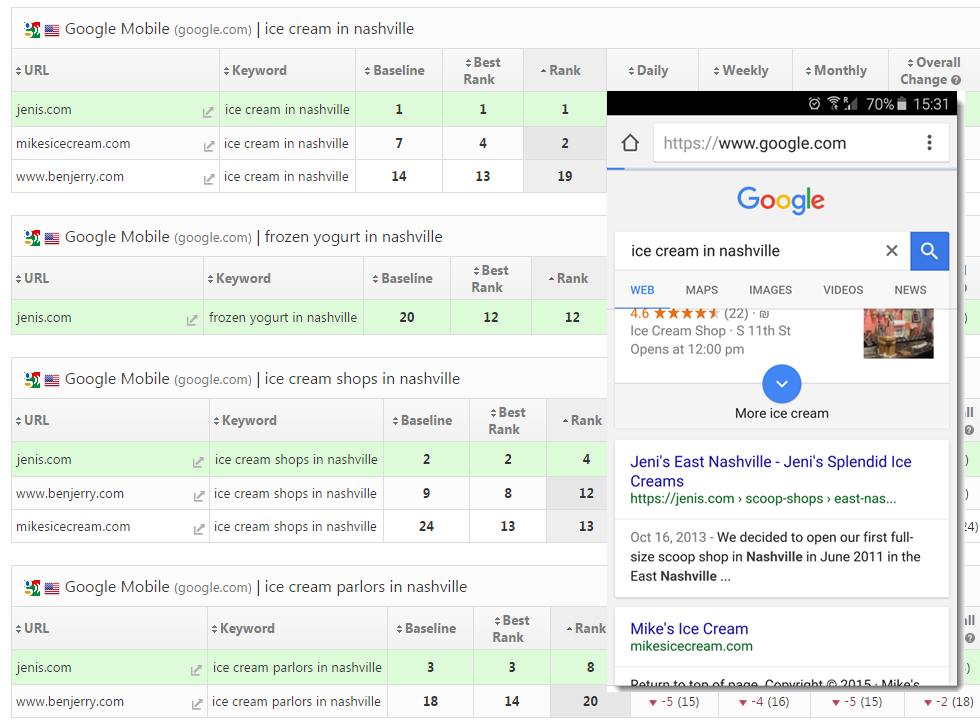Click the ice cream shop thumbnail photo
980x725 pixels.
pos(898,333)
